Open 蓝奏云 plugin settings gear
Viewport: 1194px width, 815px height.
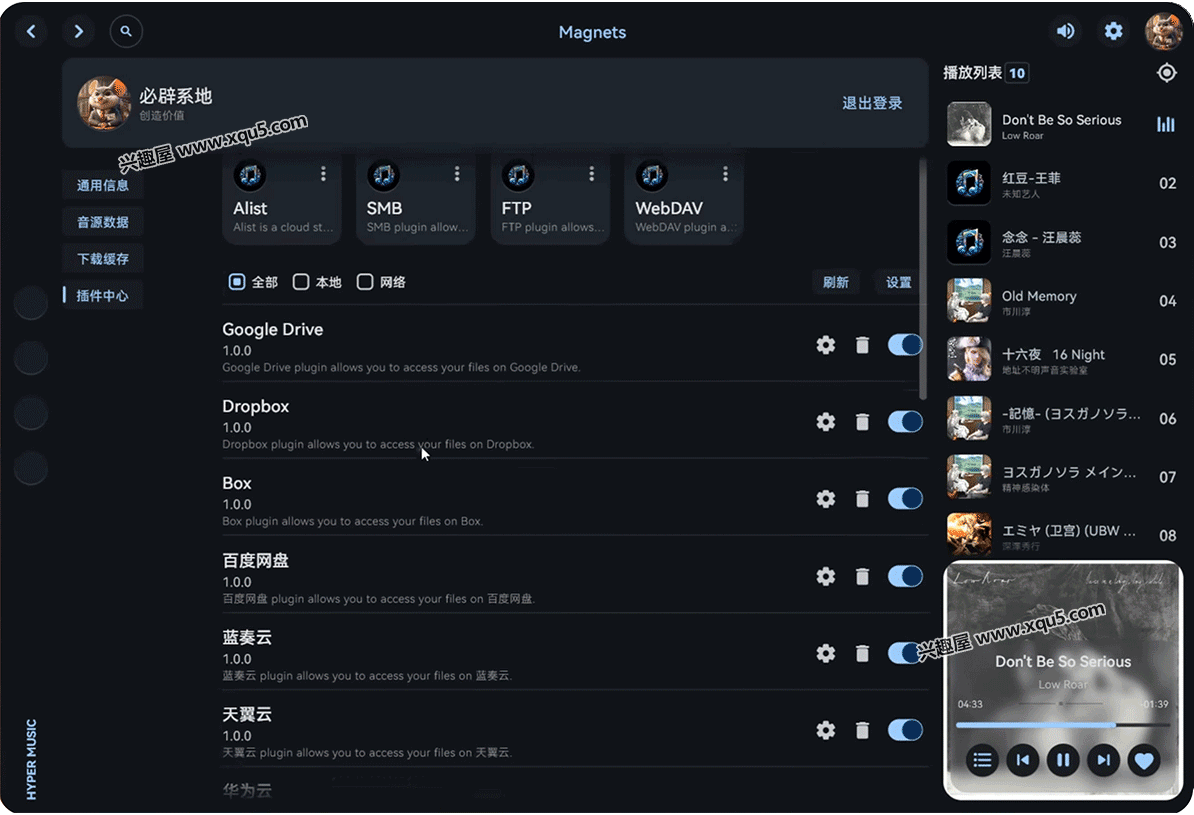[x=825, y=654]
